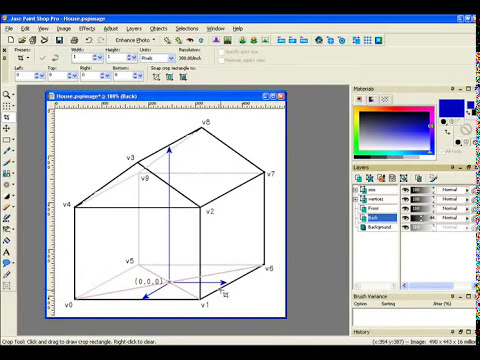Image resolution: width=480 pixels, height=360 pixels.
Task: Select the Eraser tool in the tool palette
Action: 6,207
